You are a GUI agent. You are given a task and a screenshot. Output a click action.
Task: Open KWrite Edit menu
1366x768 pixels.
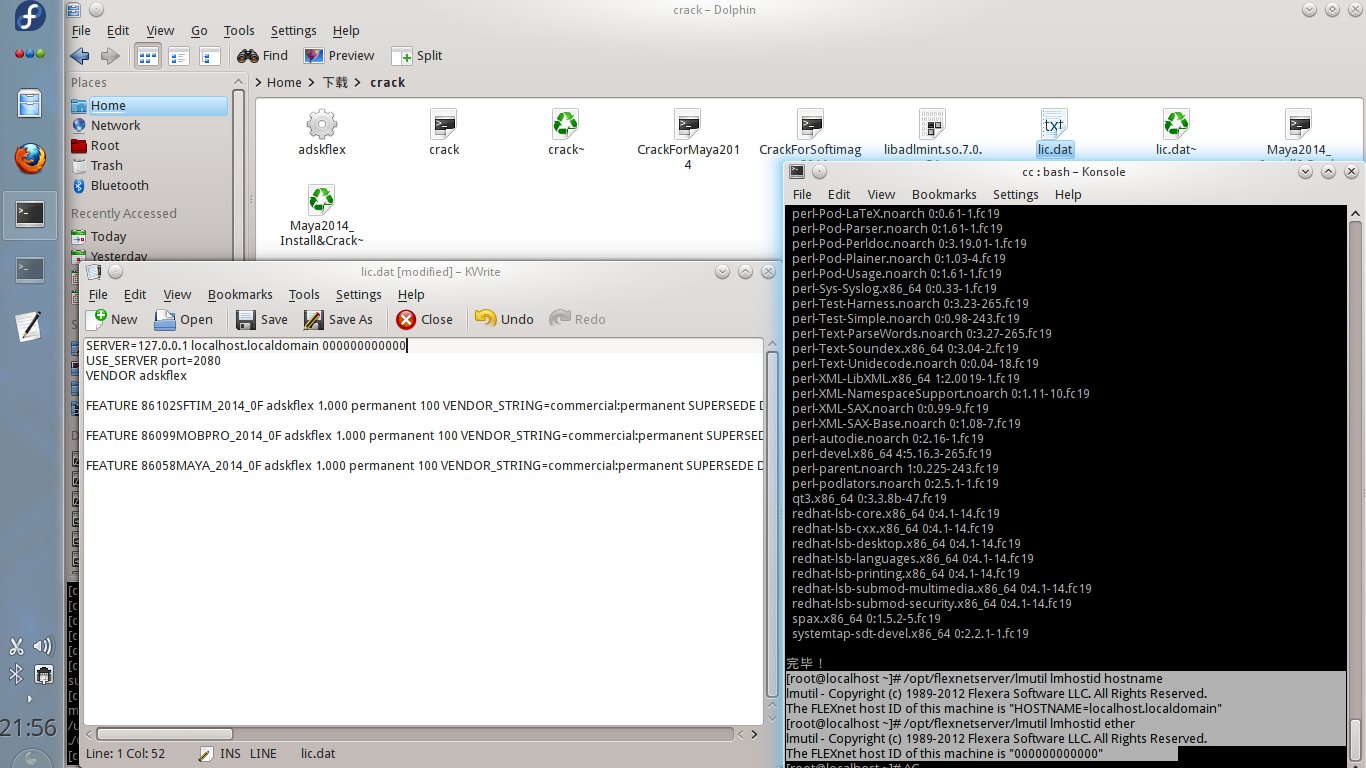coord(135,295)
